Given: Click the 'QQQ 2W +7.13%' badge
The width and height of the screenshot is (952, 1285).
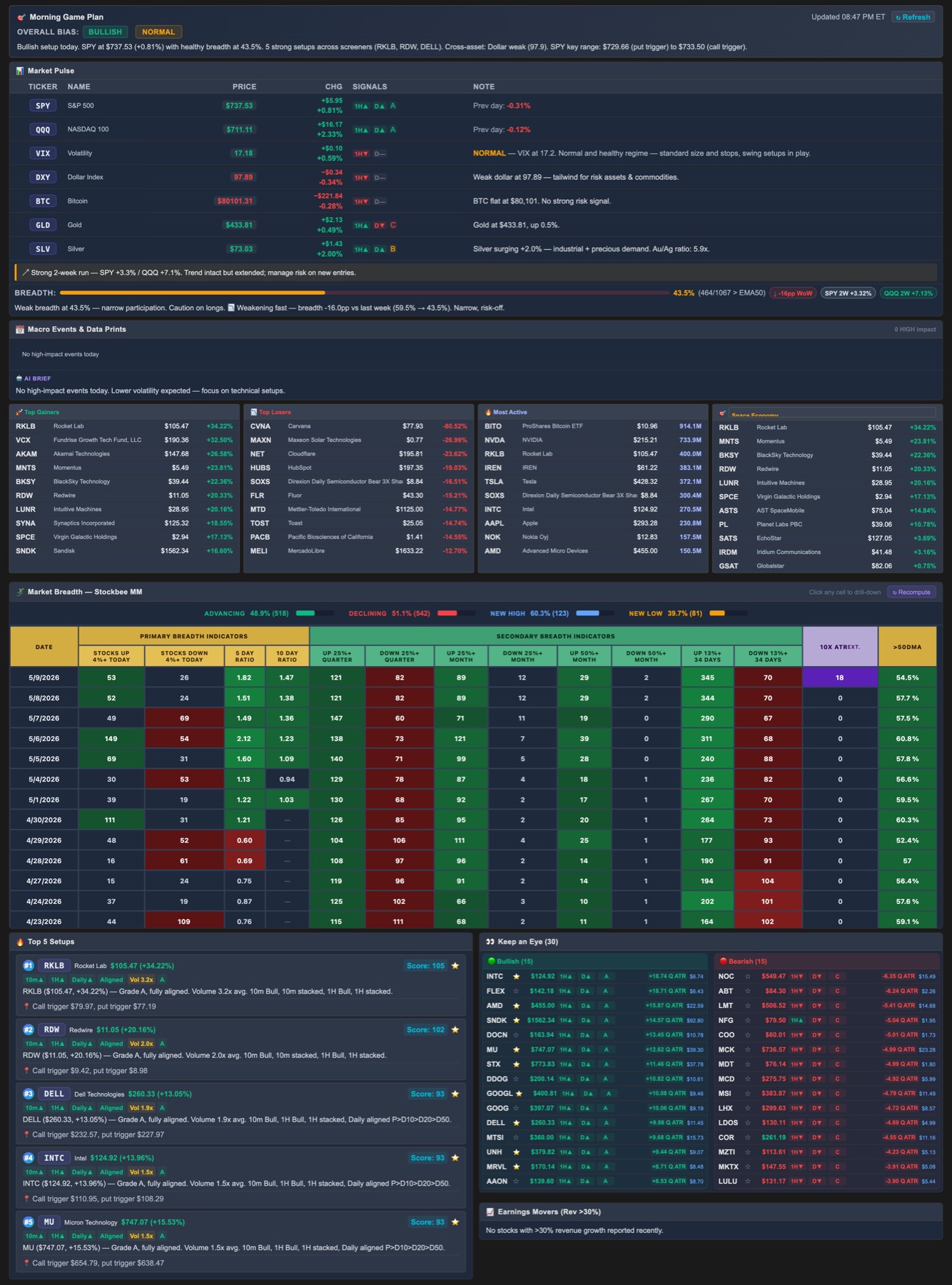Looking at the screenshot, I should pyautogui.click(x=908, y=293).
